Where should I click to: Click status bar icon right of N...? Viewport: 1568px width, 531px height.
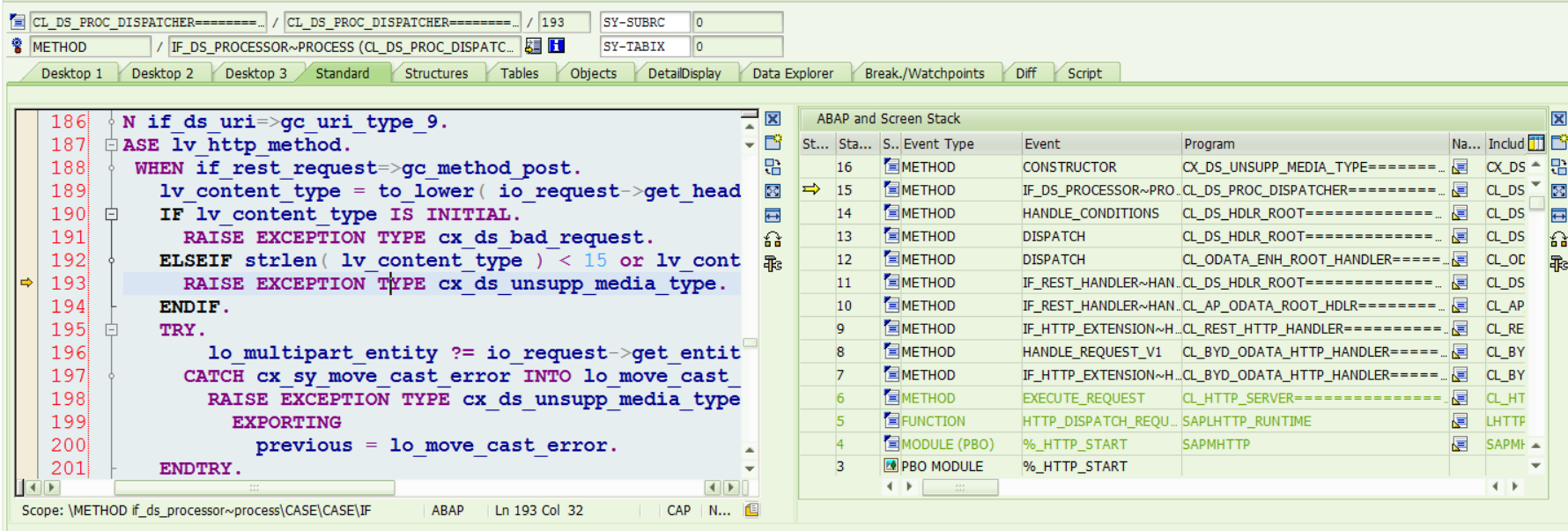pos(751,510)
